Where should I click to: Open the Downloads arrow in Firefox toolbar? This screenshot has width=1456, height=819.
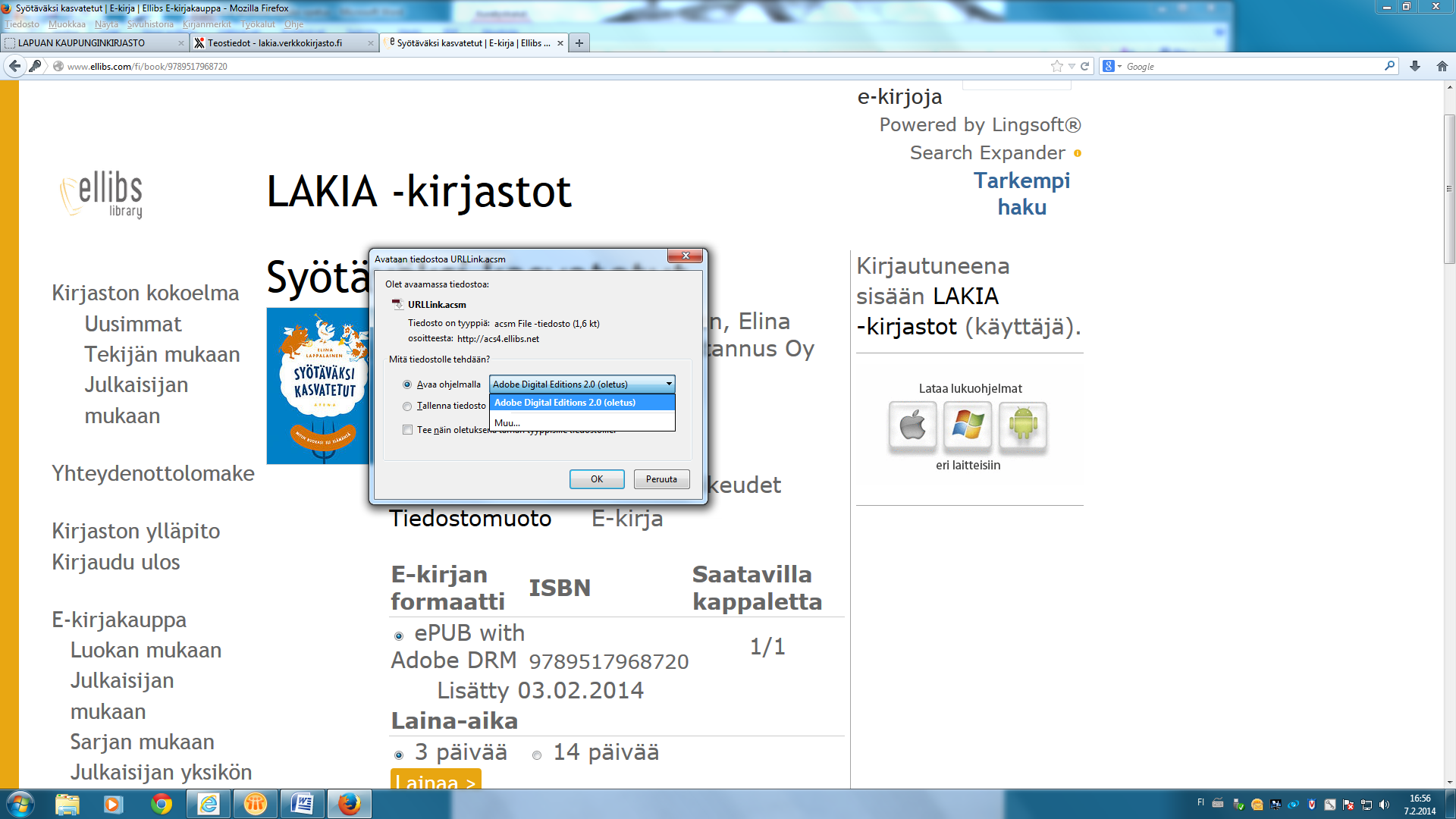pyautogui.click(x=1415, y=66)
